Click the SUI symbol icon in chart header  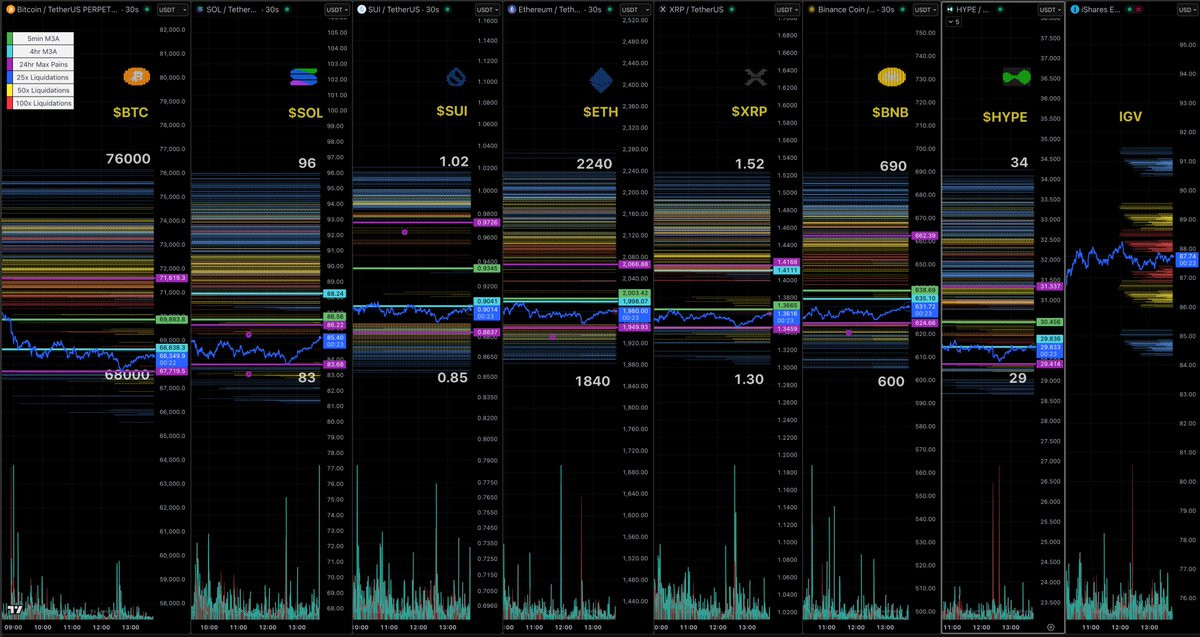(x=361, y=9)
